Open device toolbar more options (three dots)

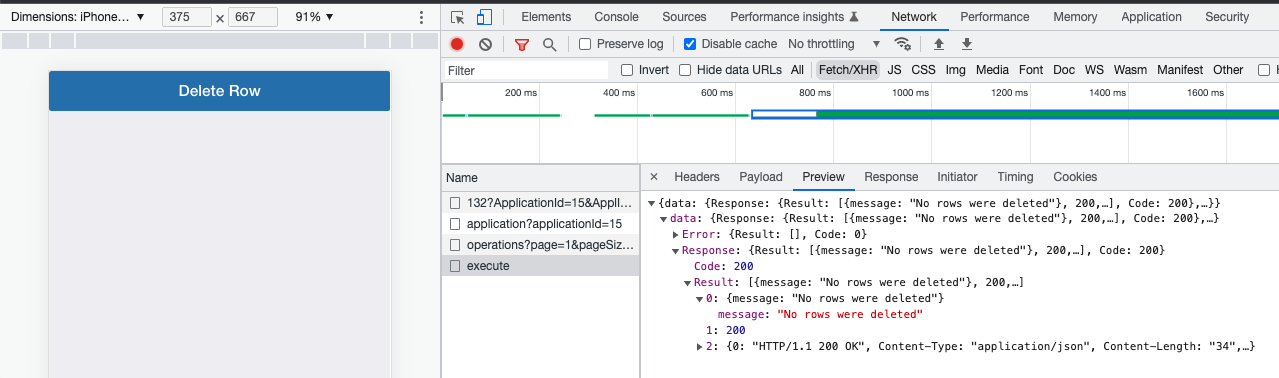[421, 18]
